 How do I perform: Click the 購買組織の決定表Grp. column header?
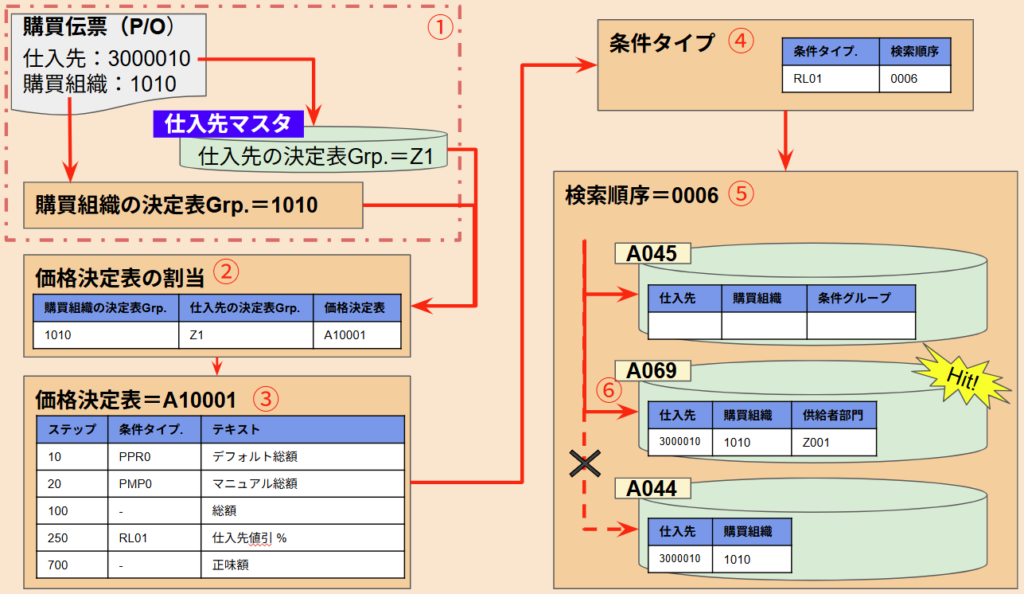pyautogui.click(x=106, y=308)
